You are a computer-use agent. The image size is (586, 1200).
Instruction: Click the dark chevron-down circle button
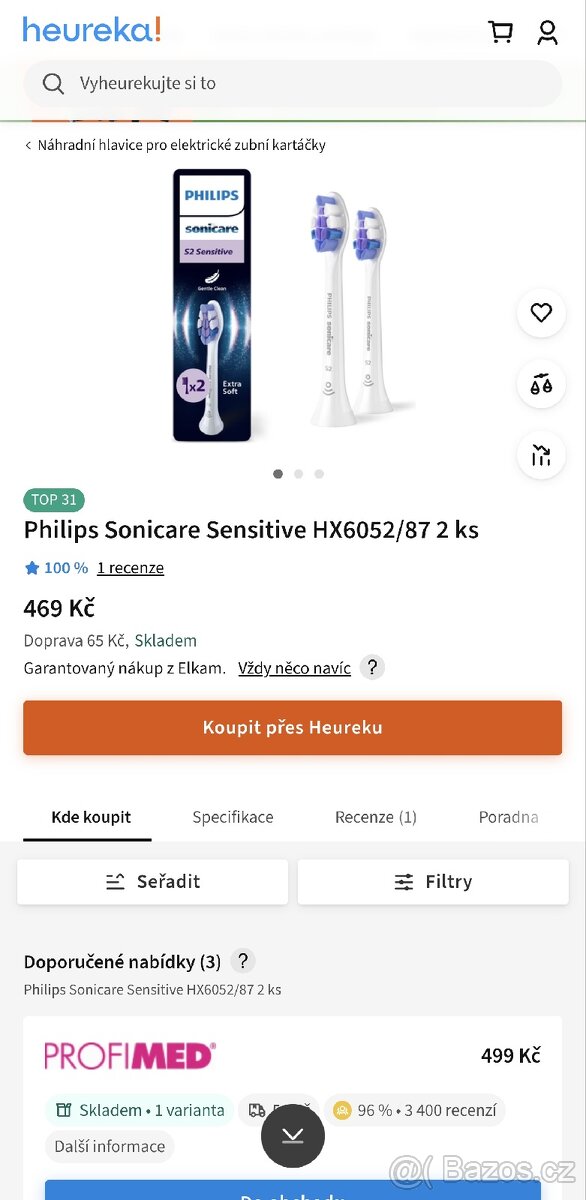292,1136
